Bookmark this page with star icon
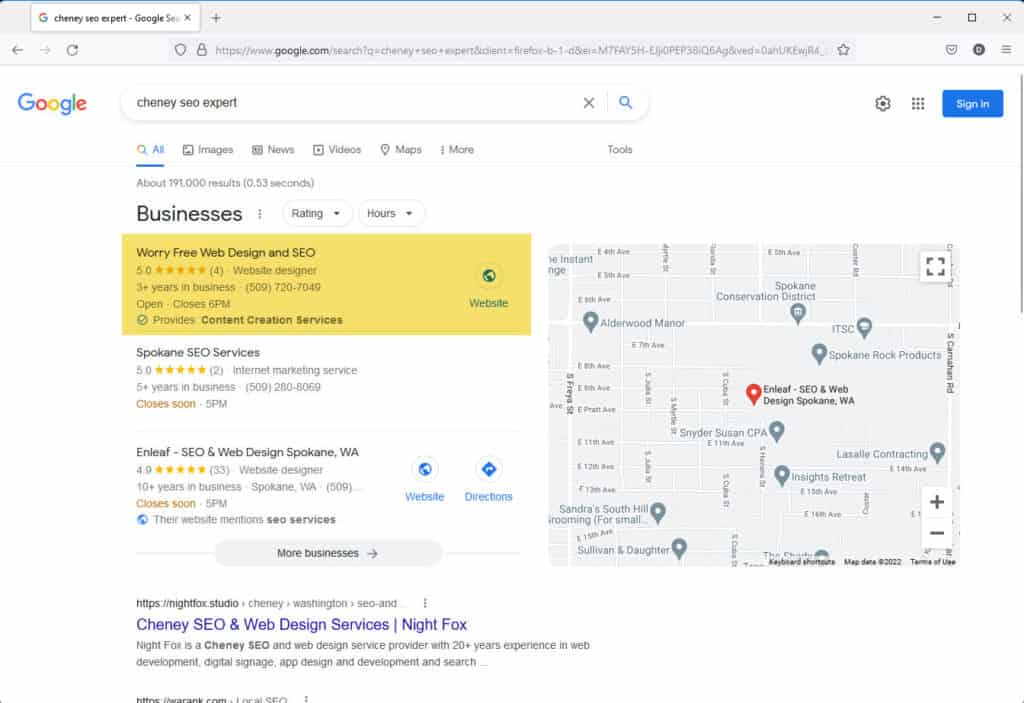This screenshot has width=1024, height=703. (843, 50)
